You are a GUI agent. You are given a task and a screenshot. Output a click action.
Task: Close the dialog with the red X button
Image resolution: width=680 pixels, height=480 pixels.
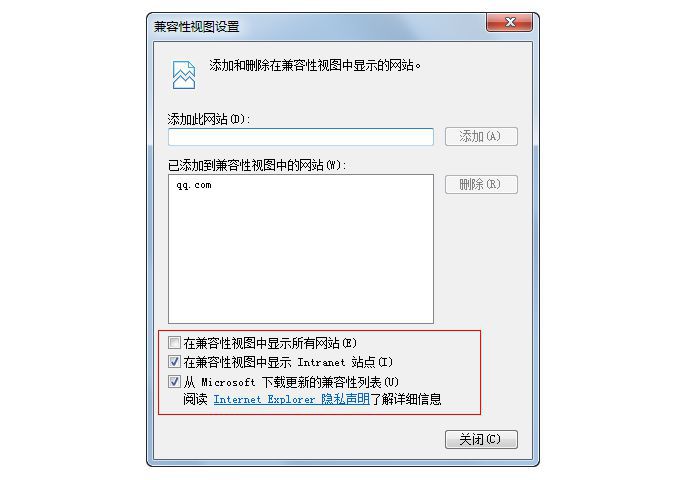point(510,23)
